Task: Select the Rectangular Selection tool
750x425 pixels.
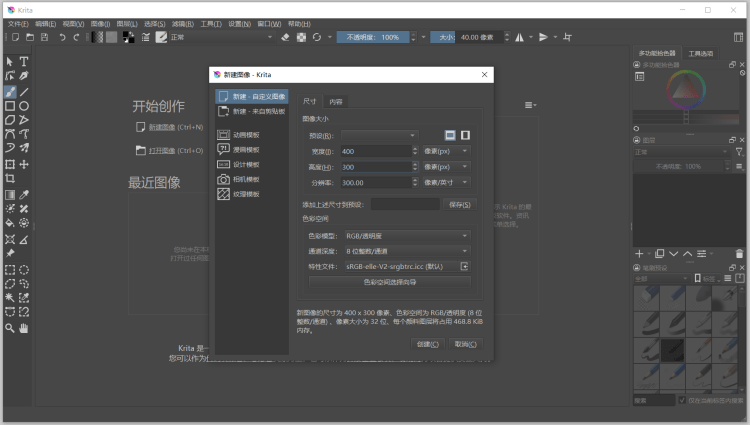Action: [x=10, y=270]
